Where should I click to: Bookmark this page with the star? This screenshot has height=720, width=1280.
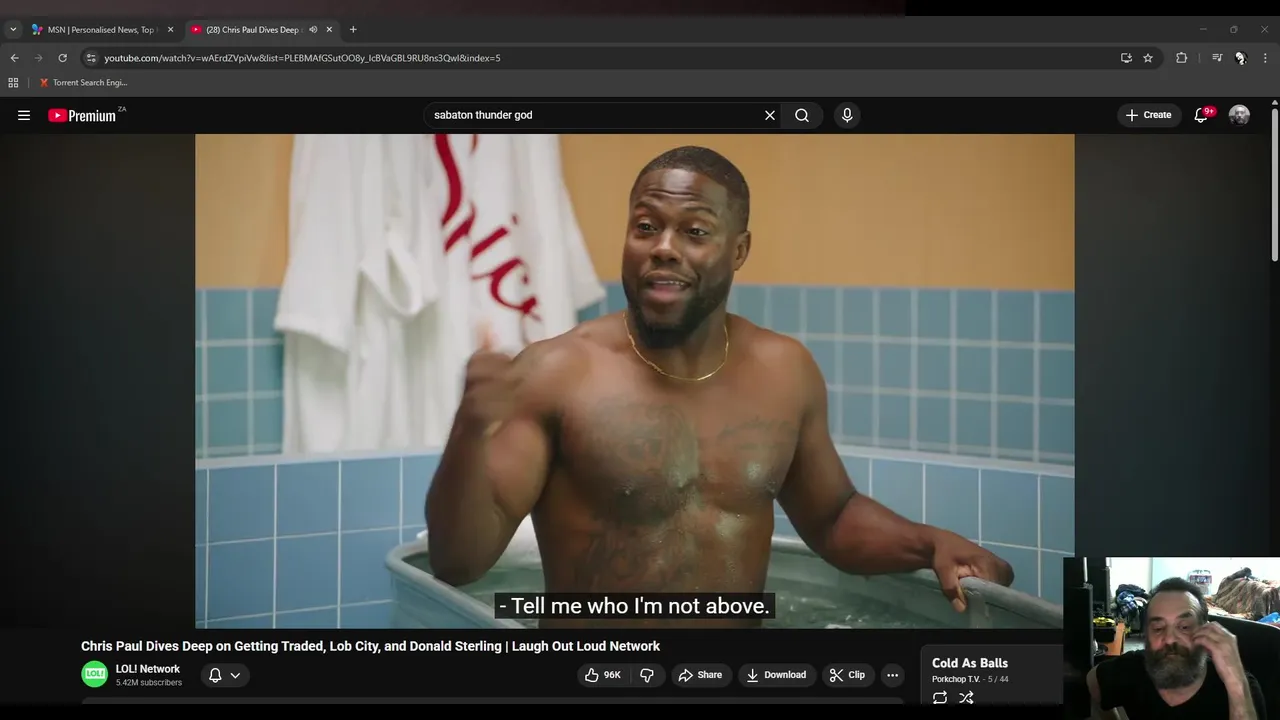[1148, 58]
